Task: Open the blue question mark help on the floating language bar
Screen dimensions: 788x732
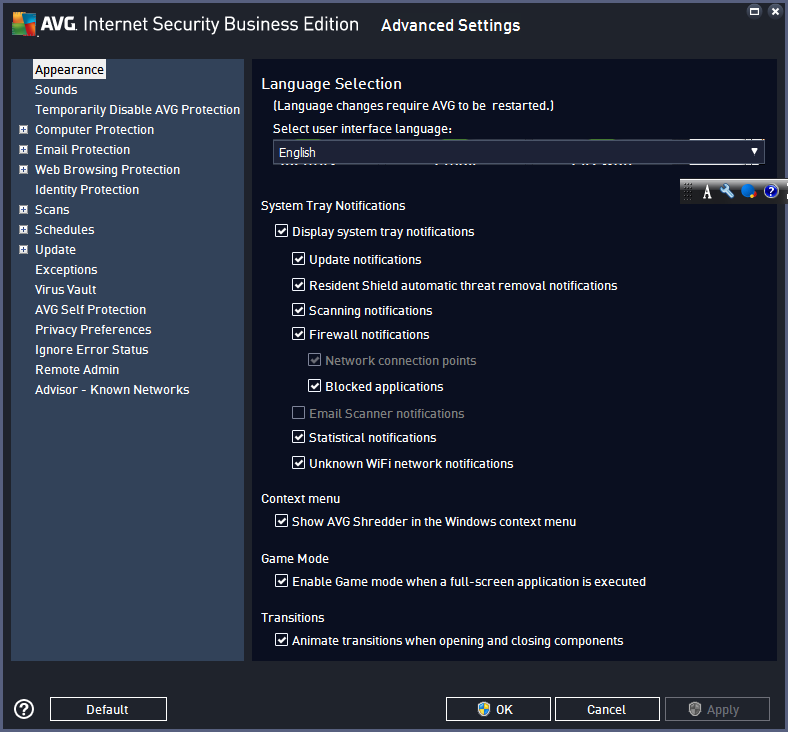Action: (771, 191)
